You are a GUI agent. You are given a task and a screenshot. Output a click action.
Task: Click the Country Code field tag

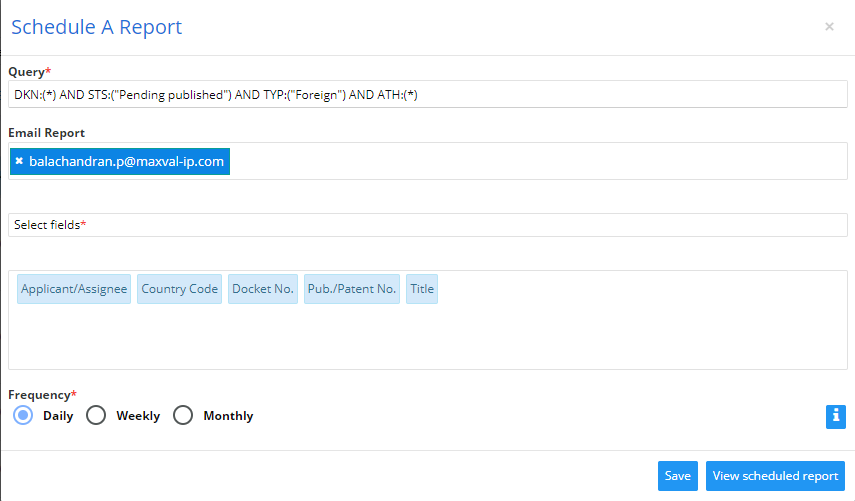click(179, 289)
